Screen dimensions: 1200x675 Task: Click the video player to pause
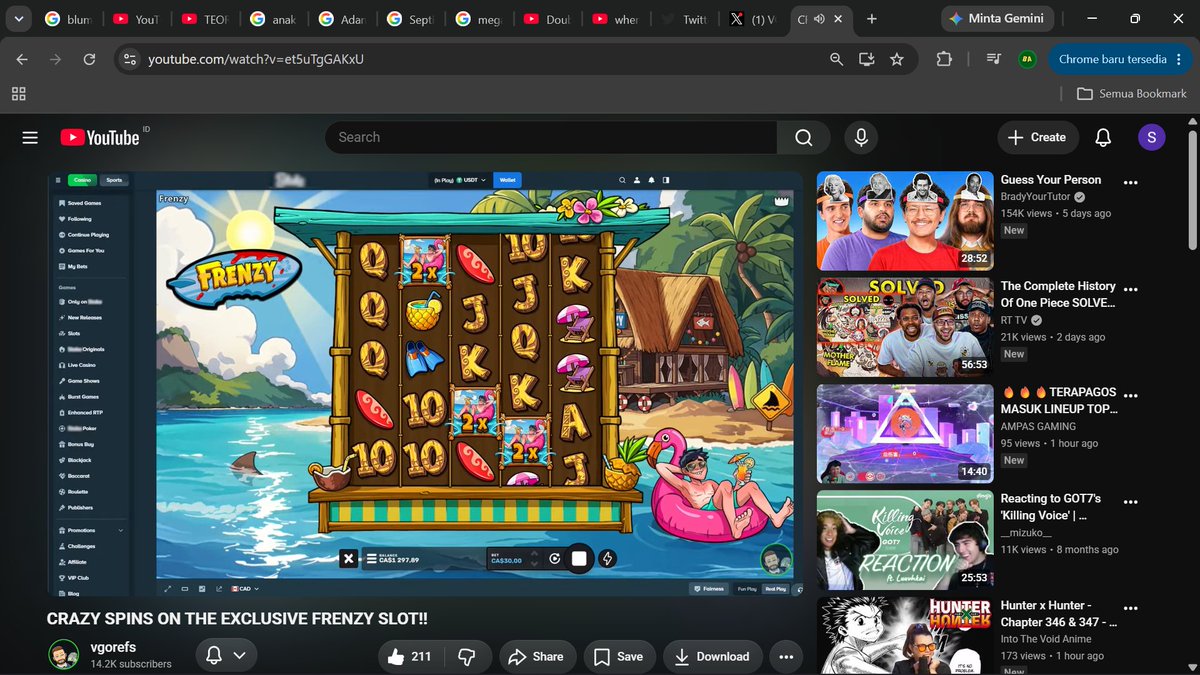pos(424,384)
